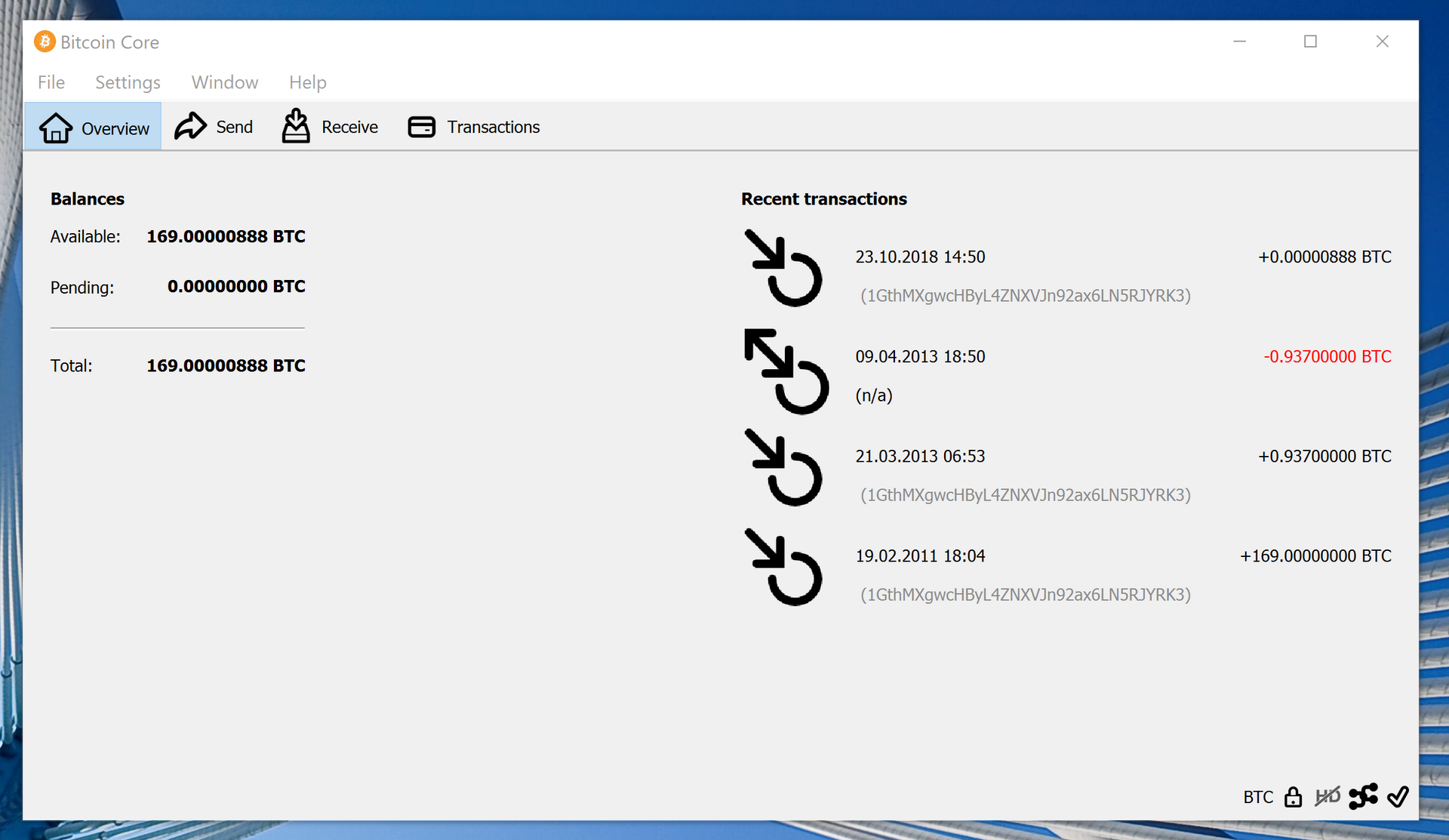
Task: Go to the Transactions tab
Action: [474, 127]
